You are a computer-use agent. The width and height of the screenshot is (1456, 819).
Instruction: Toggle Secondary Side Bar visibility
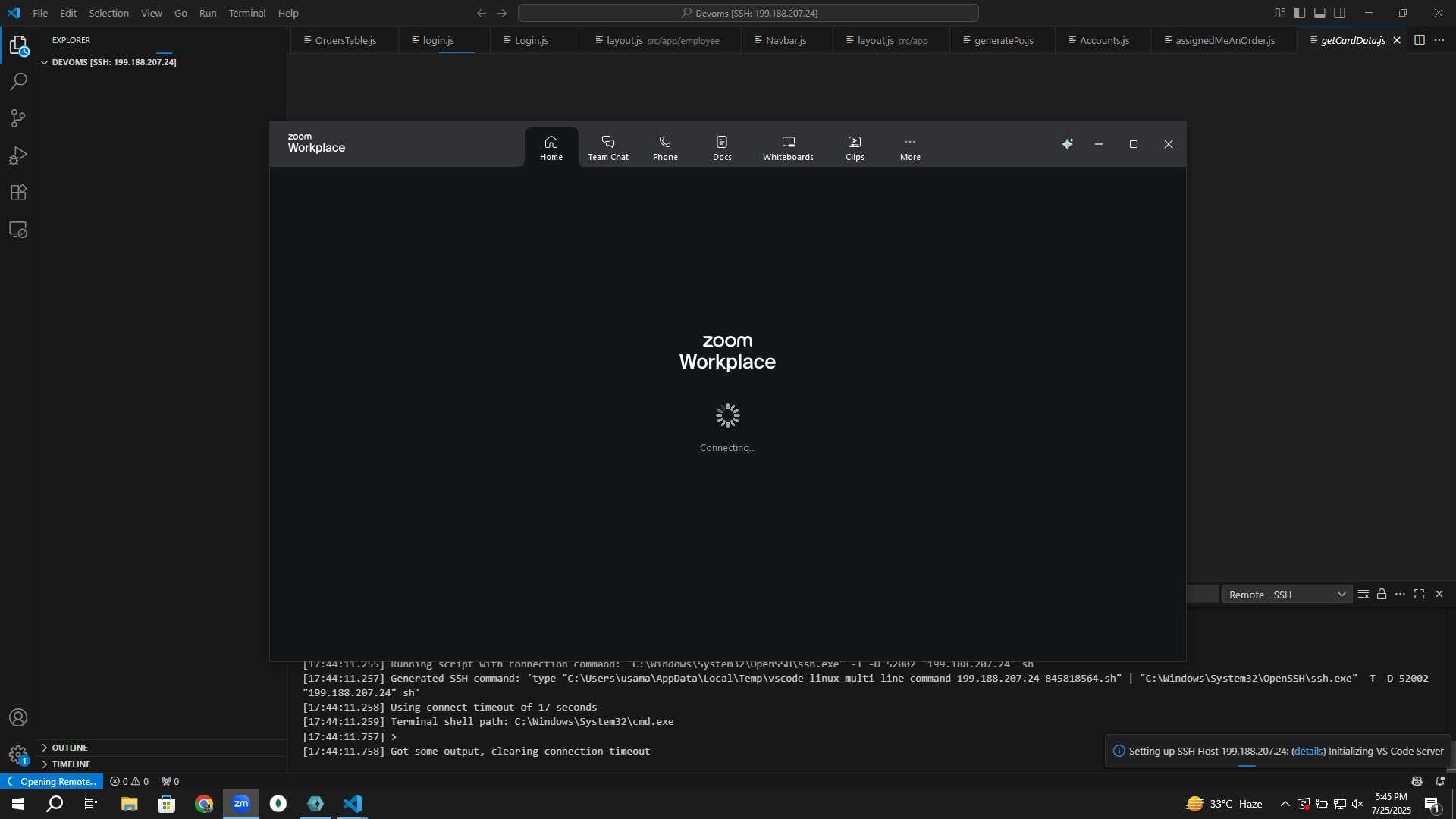(1340, 13)
